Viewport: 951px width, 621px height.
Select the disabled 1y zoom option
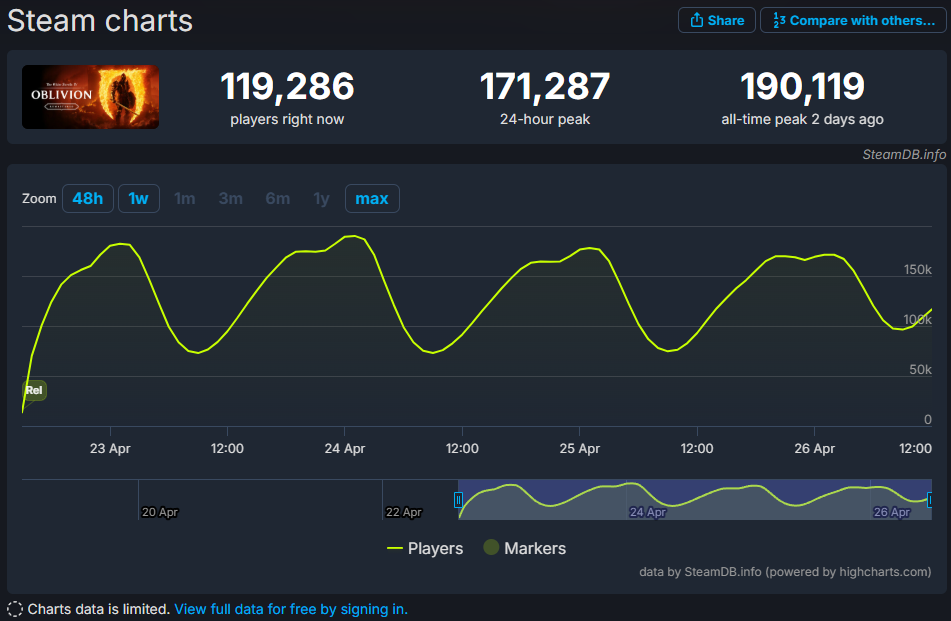click(x=321, y=198)
